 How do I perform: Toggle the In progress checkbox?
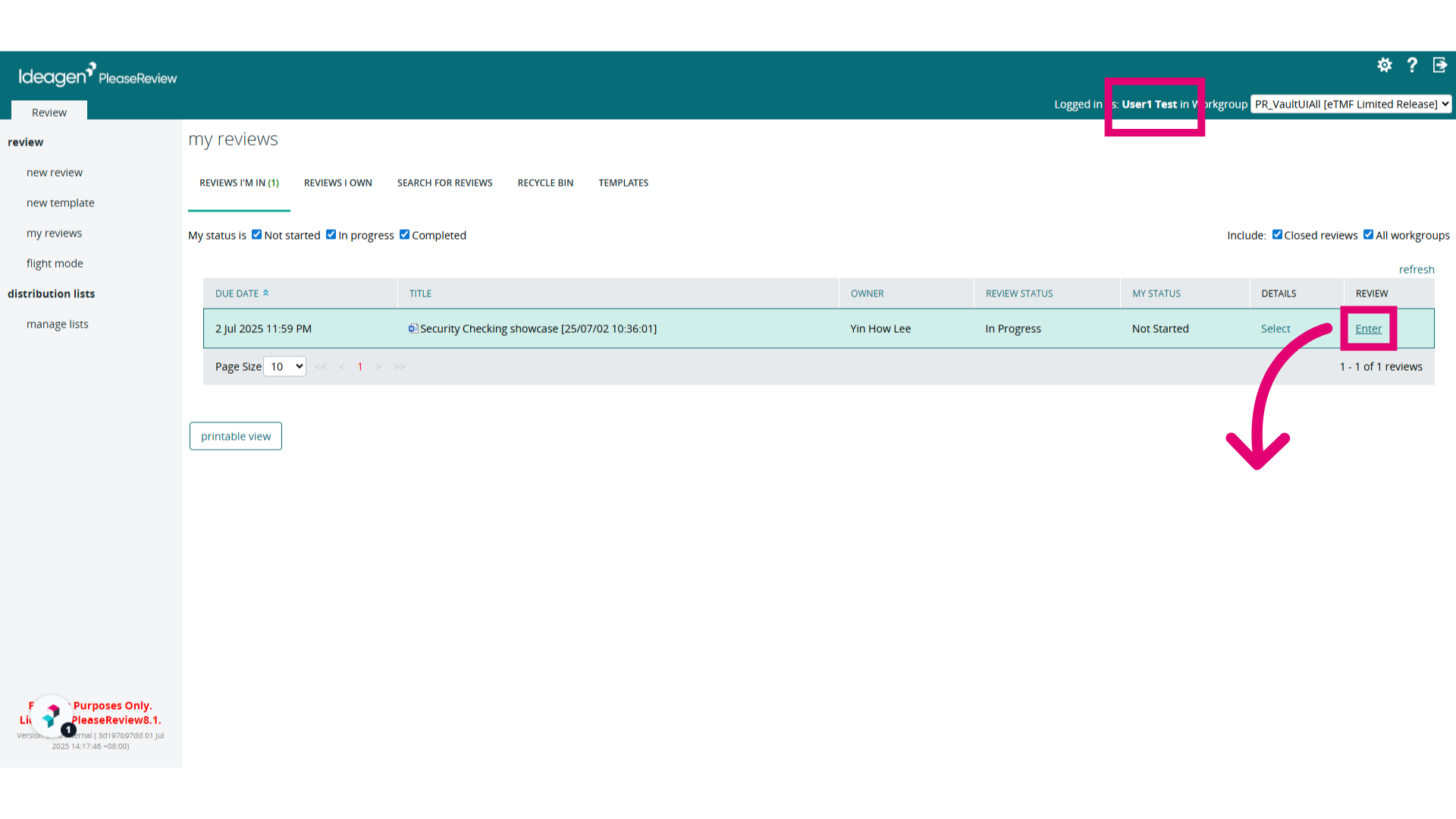pyautogui.click(x=331, y=234)
